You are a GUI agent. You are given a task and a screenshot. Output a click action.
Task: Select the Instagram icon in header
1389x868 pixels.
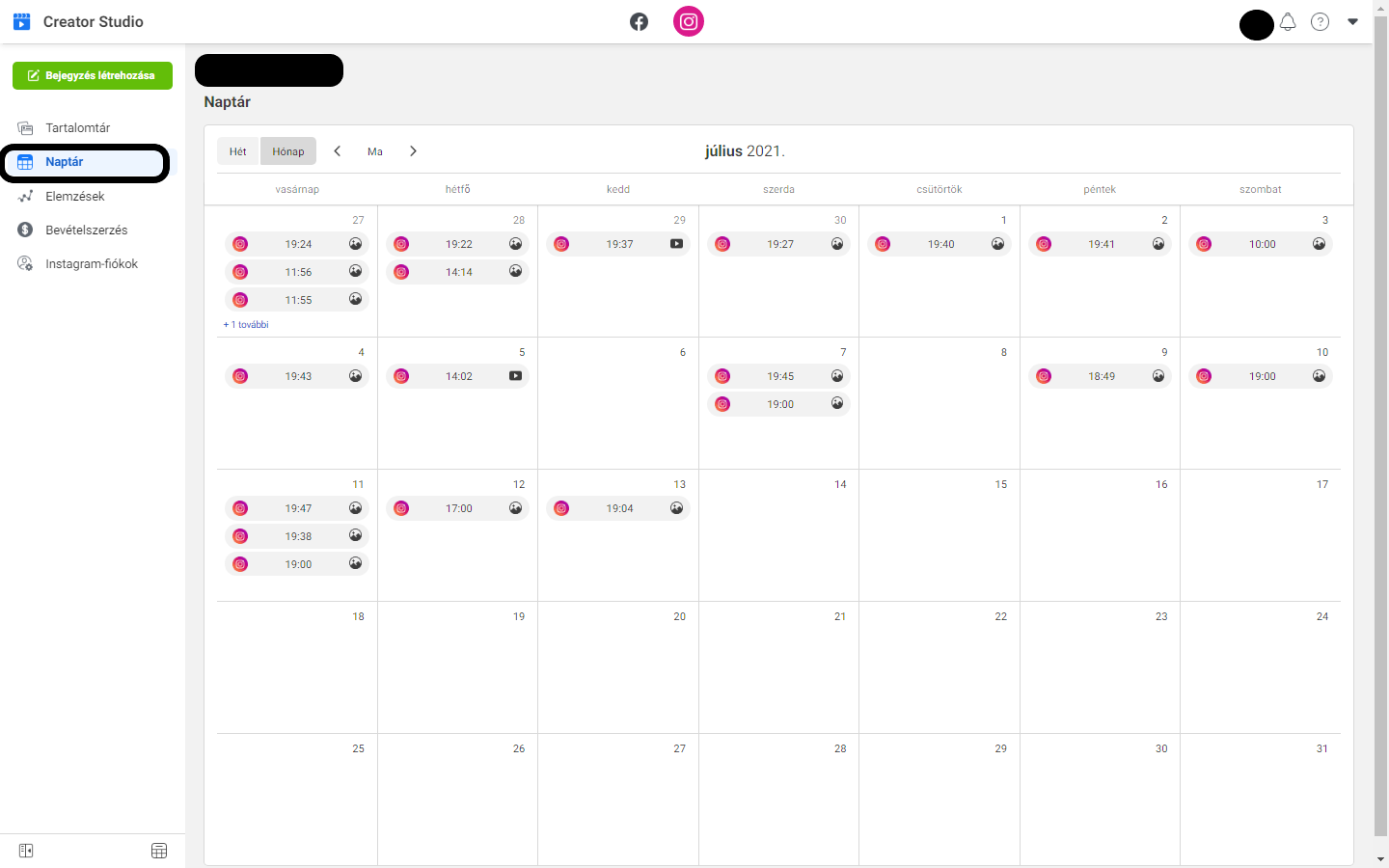(689, 21)
